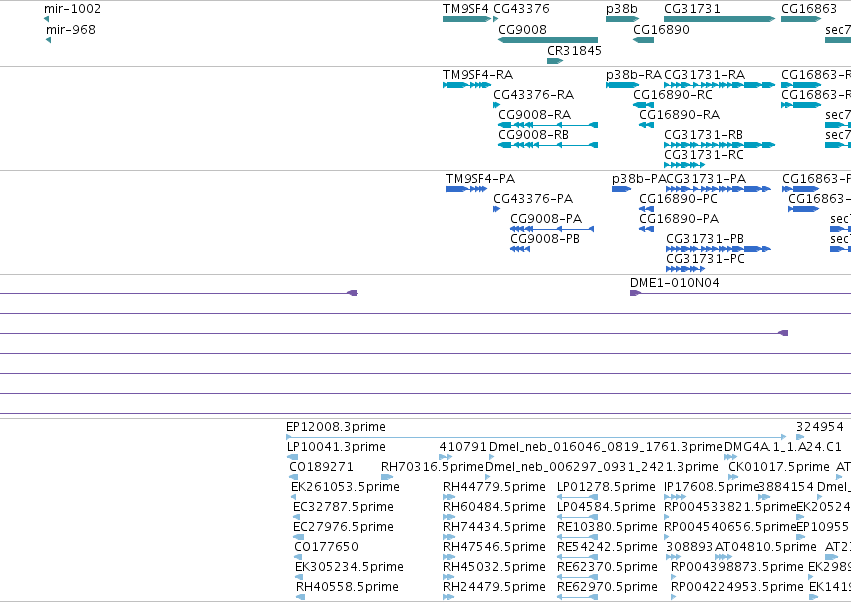Click the CG16890-RC transcript label
This screenshot has height=602, width=851.
click(x=673, y=95)
